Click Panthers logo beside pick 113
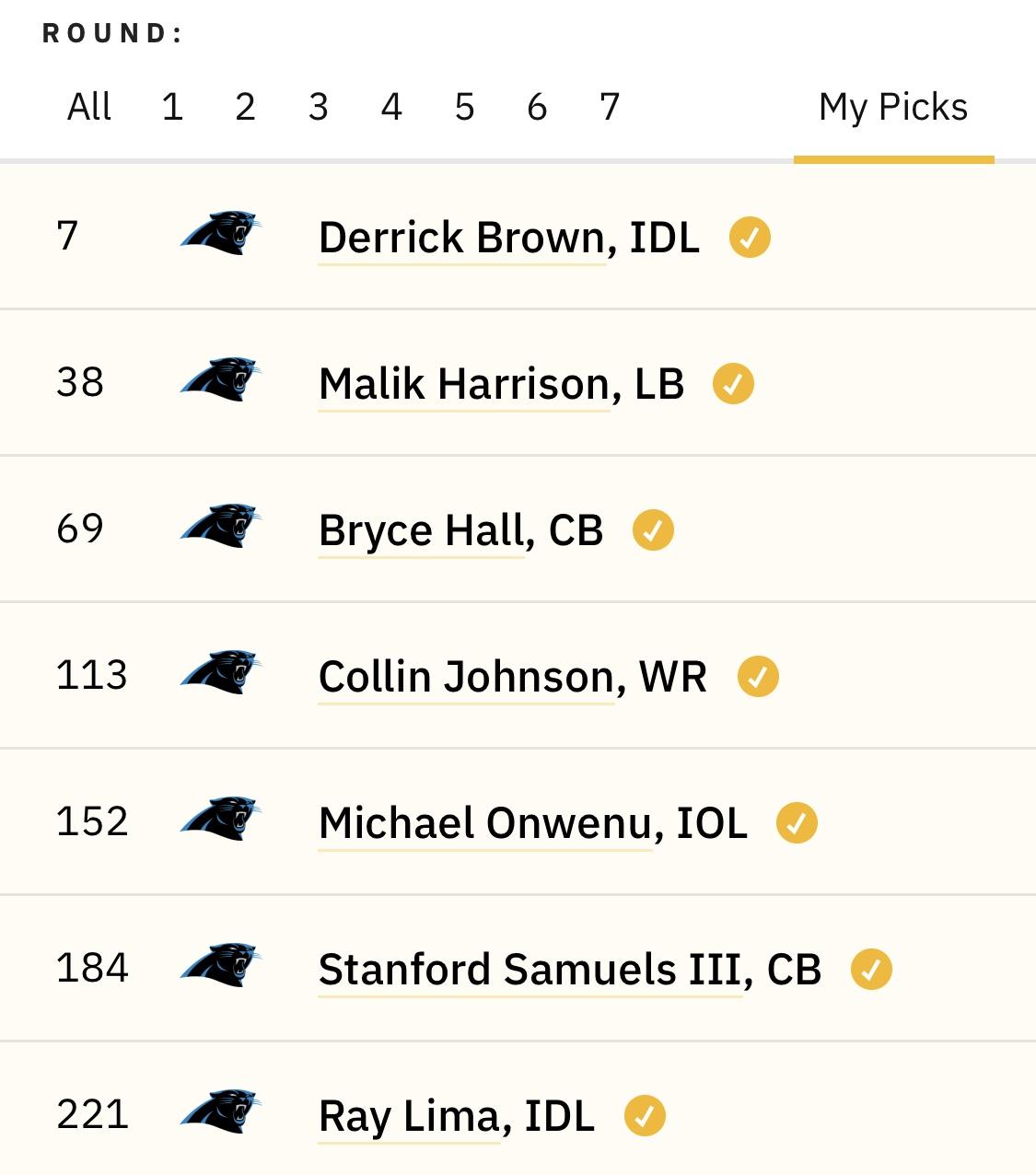The image size is (1036, 1175). click(220, 672)
